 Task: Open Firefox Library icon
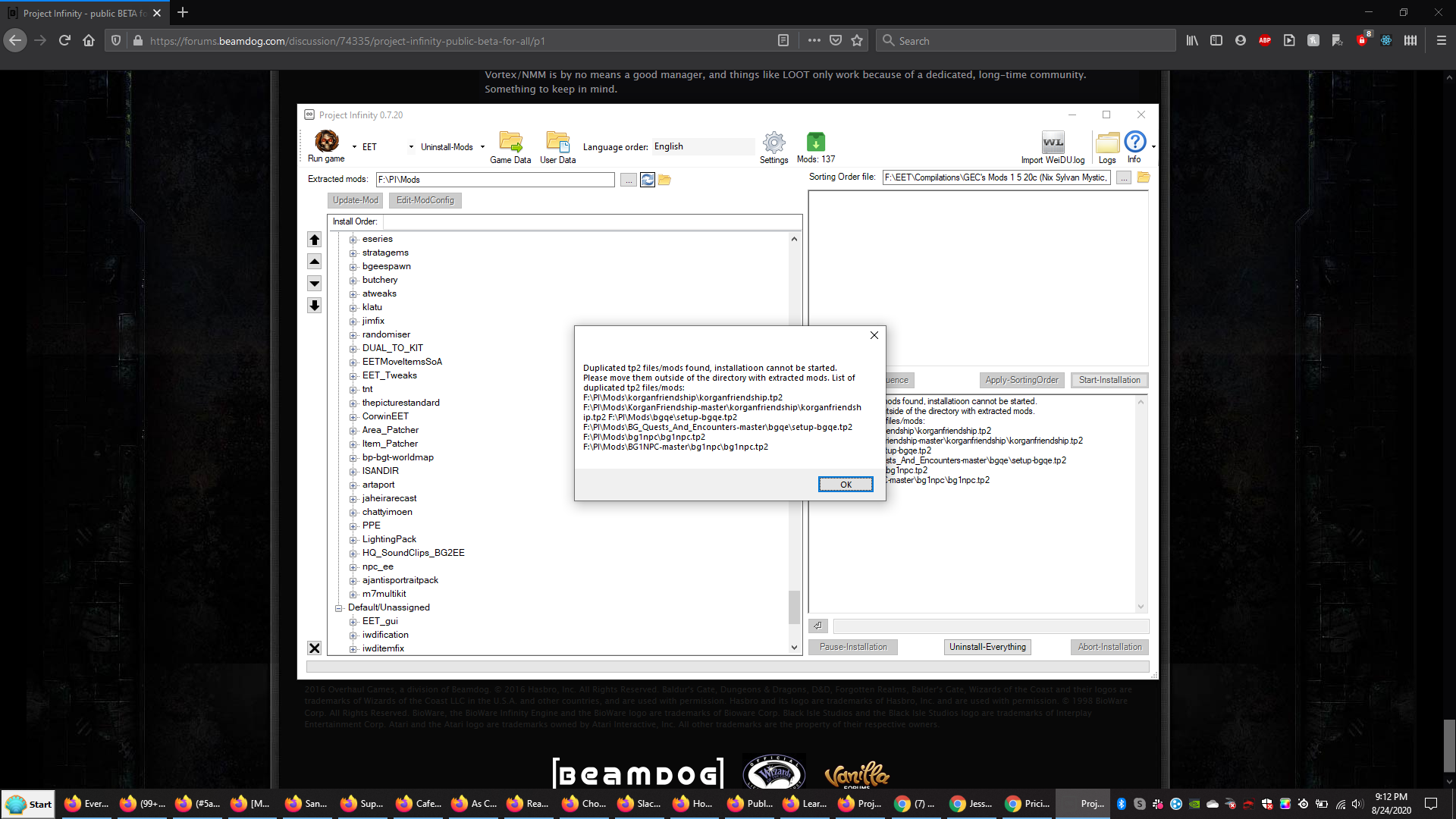tap(1192, 41)
